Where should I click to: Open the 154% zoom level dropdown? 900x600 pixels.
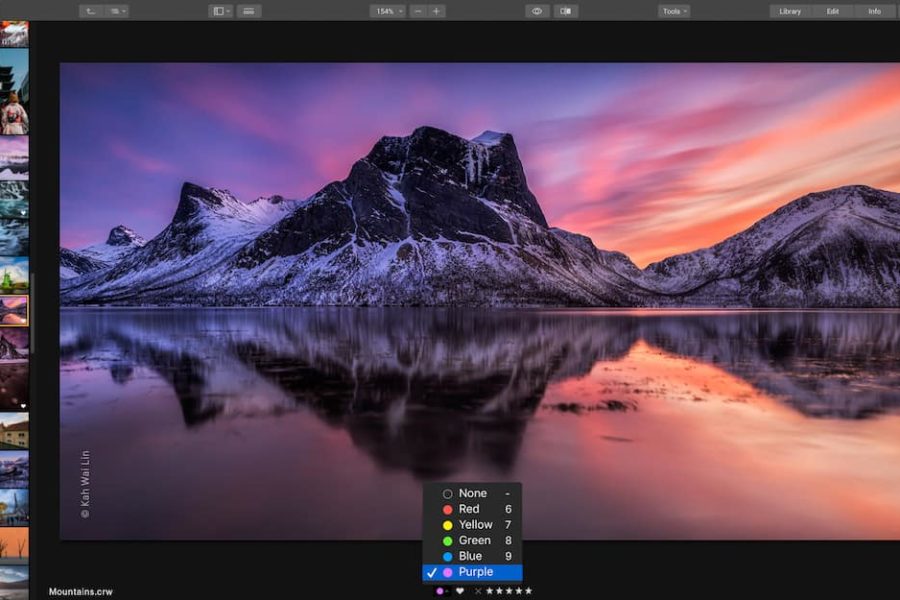point(387,11)
